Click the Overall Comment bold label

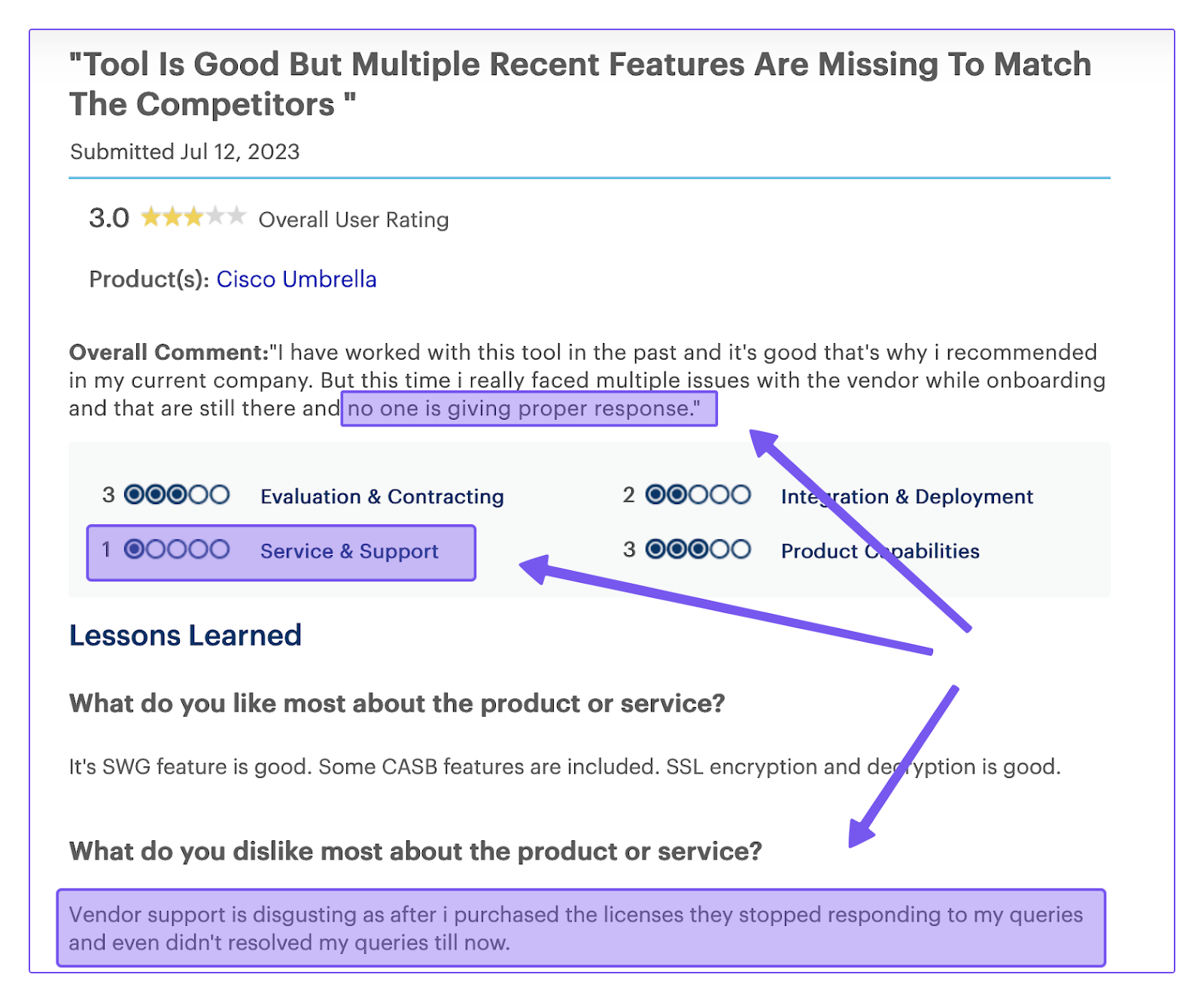pyautogui.click(x=169, y=352)
